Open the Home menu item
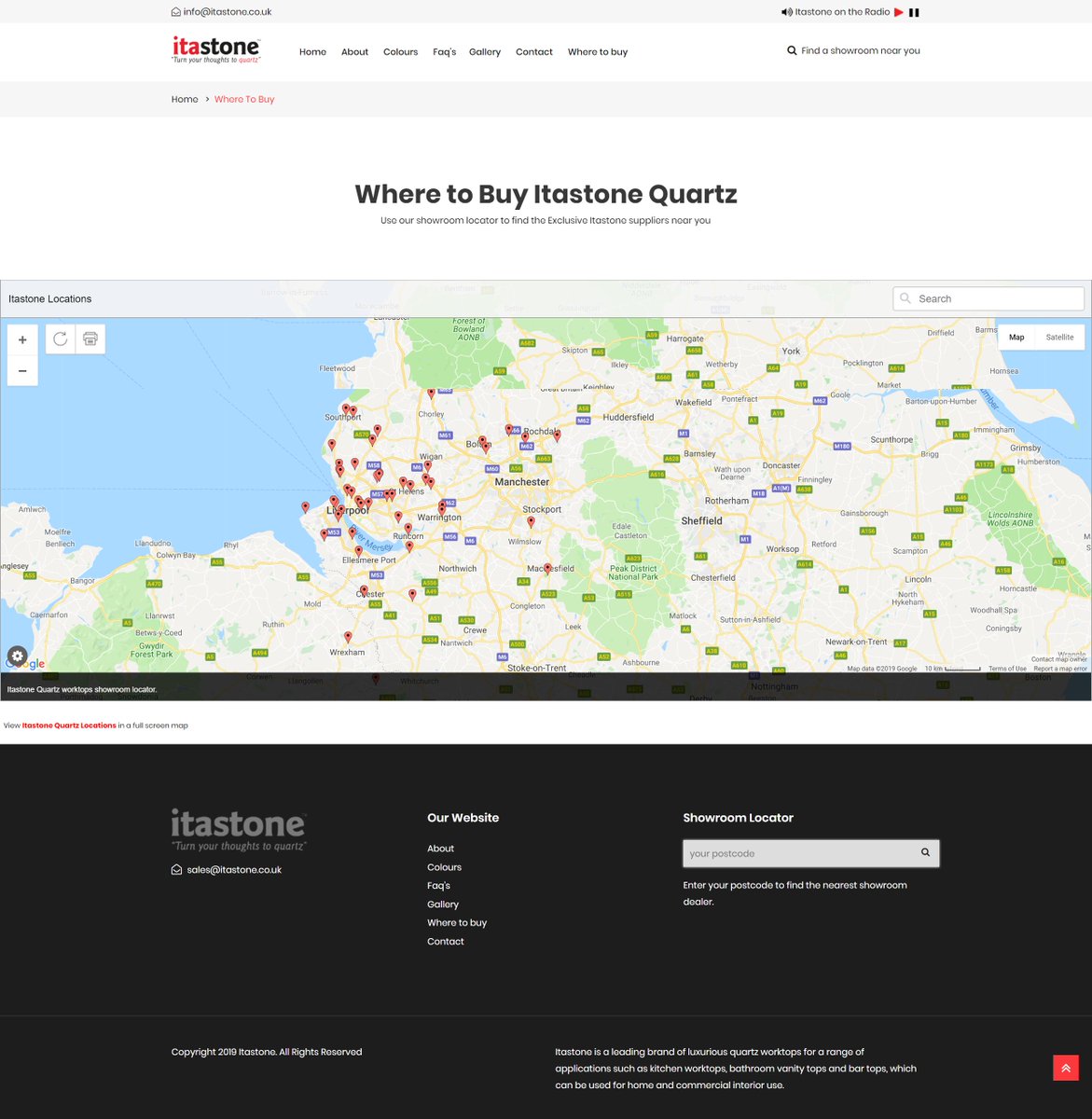The image size is (1092, 1119). 312,52
